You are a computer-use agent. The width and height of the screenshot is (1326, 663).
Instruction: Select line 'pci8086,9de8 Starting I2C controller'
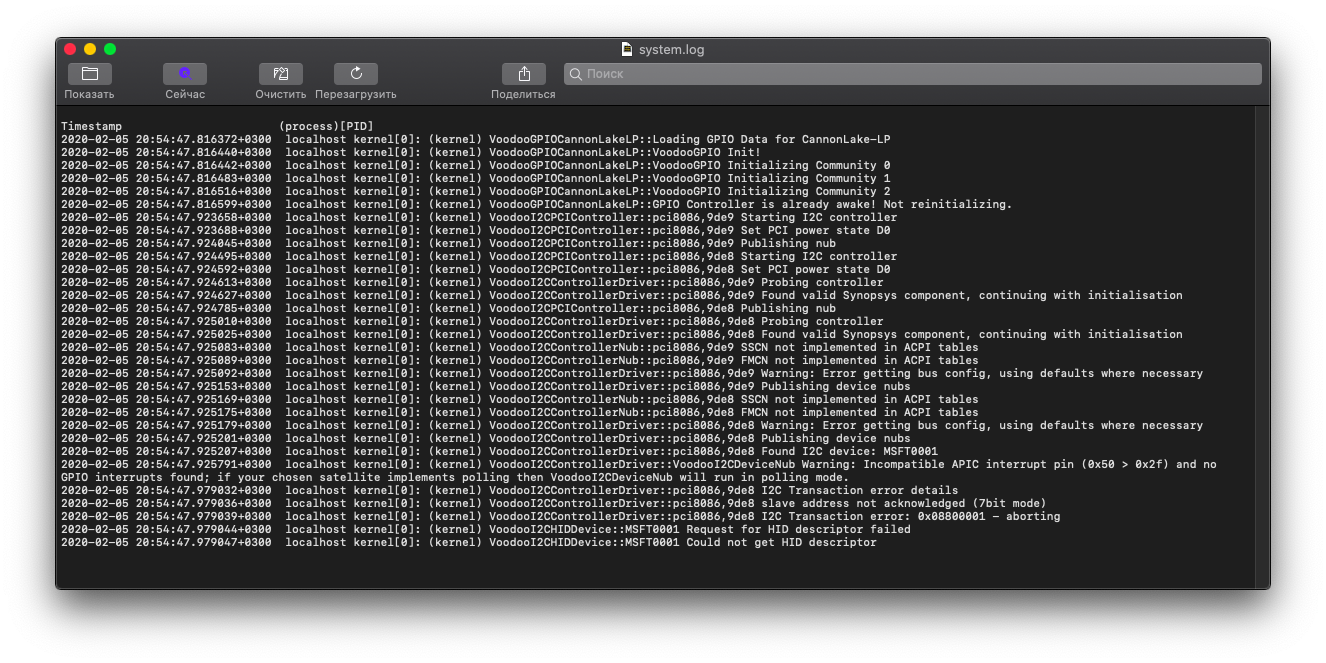(479, 256)
